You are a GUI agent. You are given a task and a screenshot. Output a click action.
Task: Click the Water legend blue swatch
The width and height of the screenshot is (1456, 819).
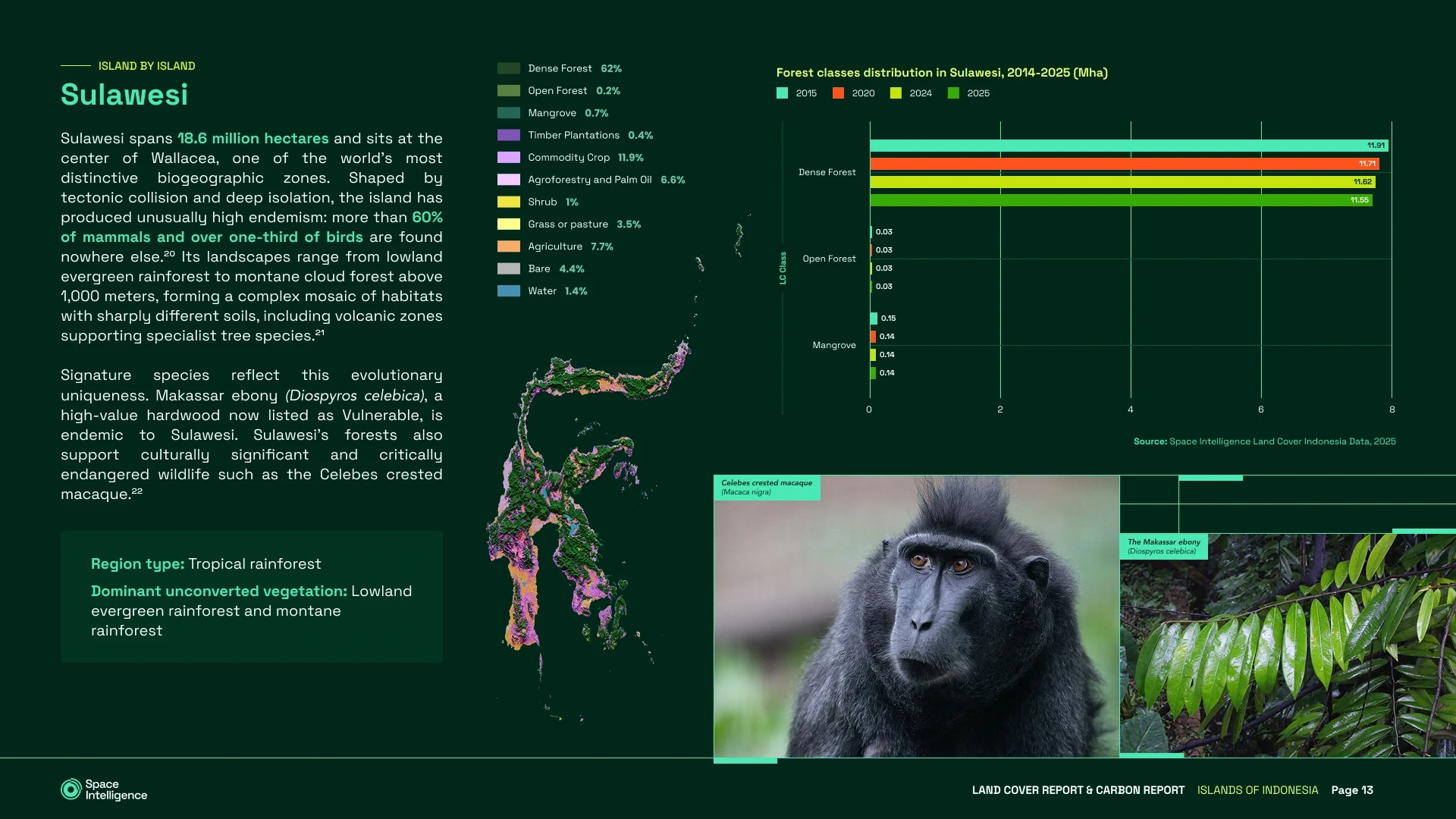coord(508,291)
